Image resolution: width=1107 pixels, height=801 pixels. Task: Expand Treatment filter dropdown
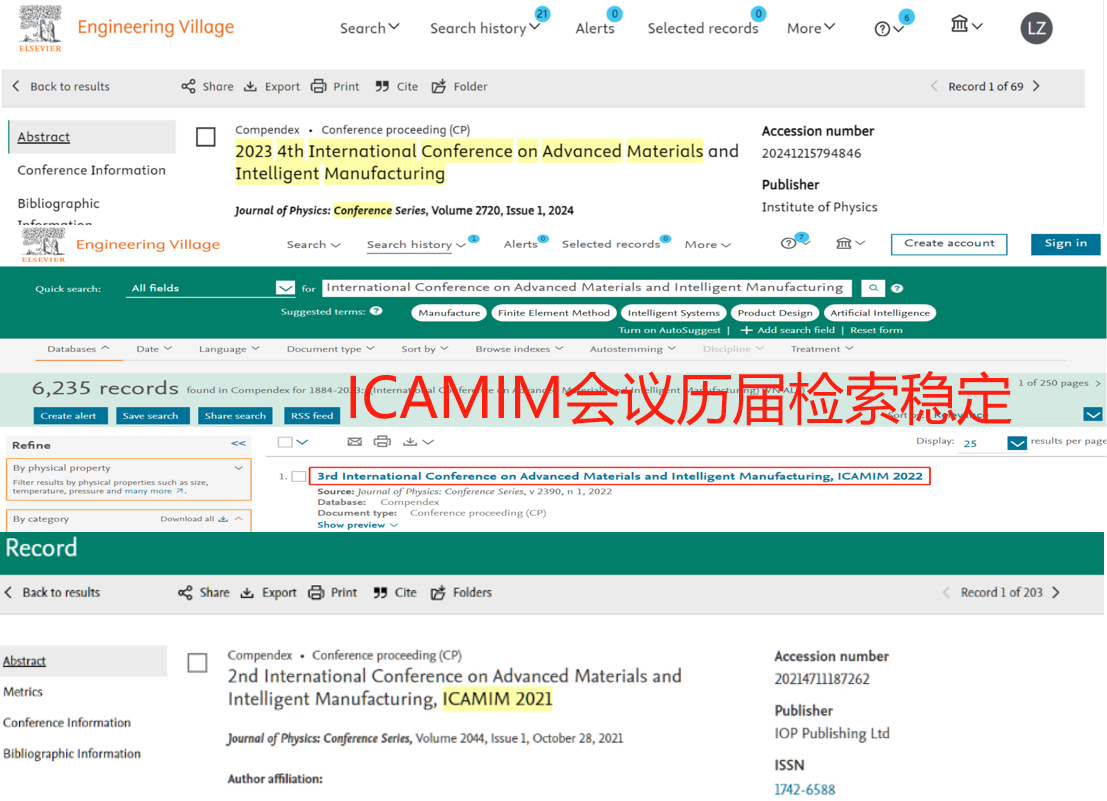point(822,349)
